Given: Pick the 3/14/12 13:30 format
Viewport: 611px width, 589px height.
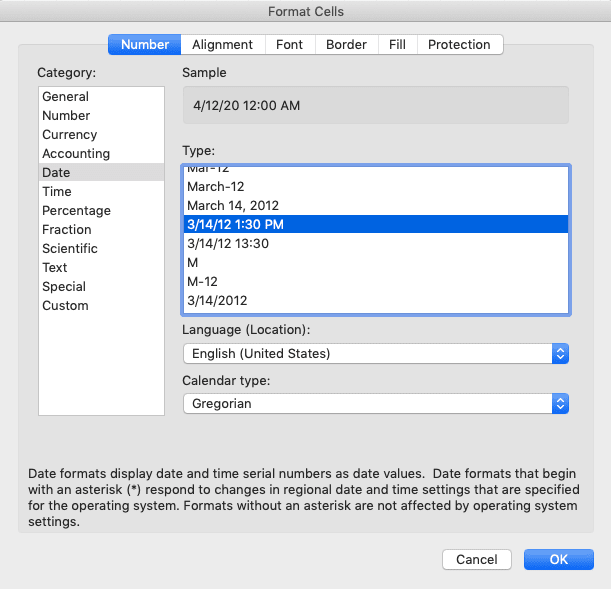Looking at the screenshot, I should click(x=376, y=243).
